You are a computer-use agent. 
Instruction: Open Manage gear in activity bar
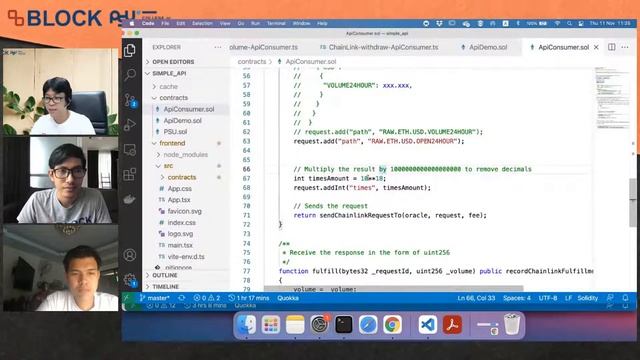click(x=130, y=280)
